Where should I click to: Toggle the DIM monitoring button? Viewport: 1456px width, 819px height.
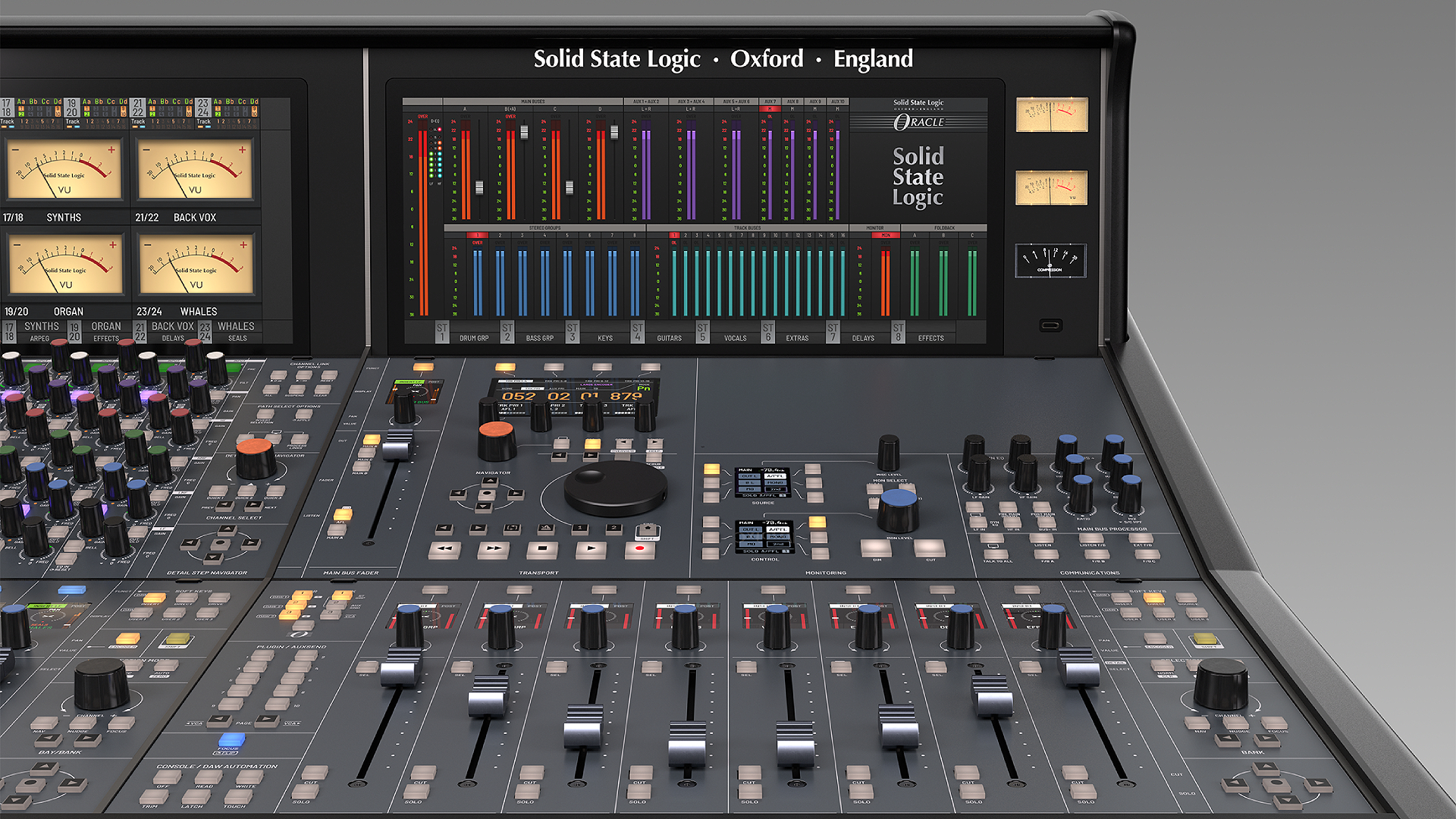[877, 548]
